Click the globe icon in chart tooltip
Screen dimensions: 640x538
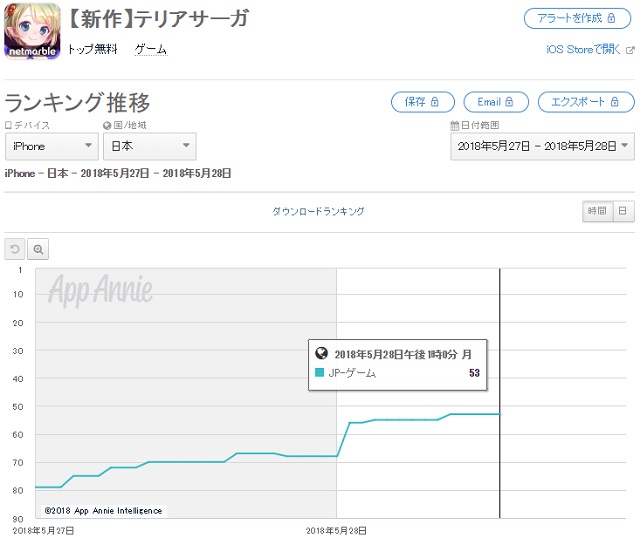click(x=321, y=353)
